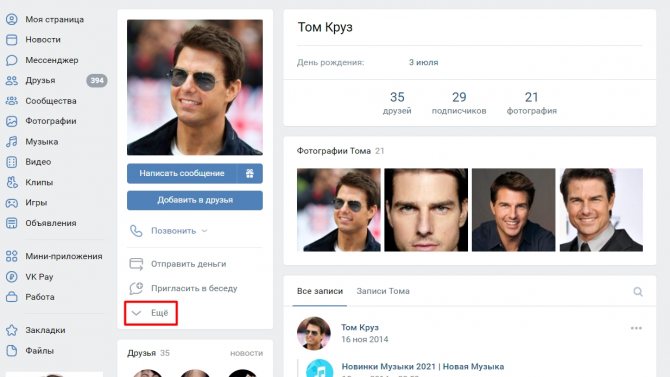Click the gift icon beside Написать сообщение
The height and width of the screenshot is (377, 670).
pyautogui.click(x=250, y=173)
